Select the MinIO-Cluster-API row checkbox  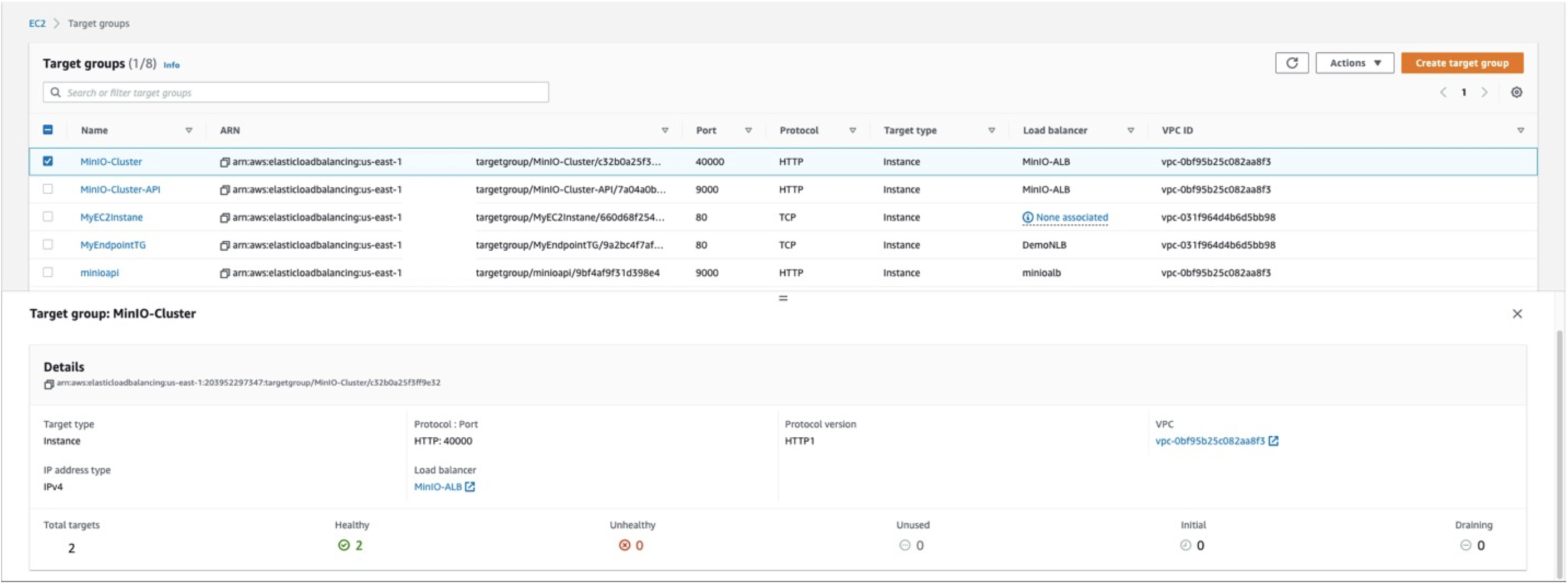(x=47, y=189)
